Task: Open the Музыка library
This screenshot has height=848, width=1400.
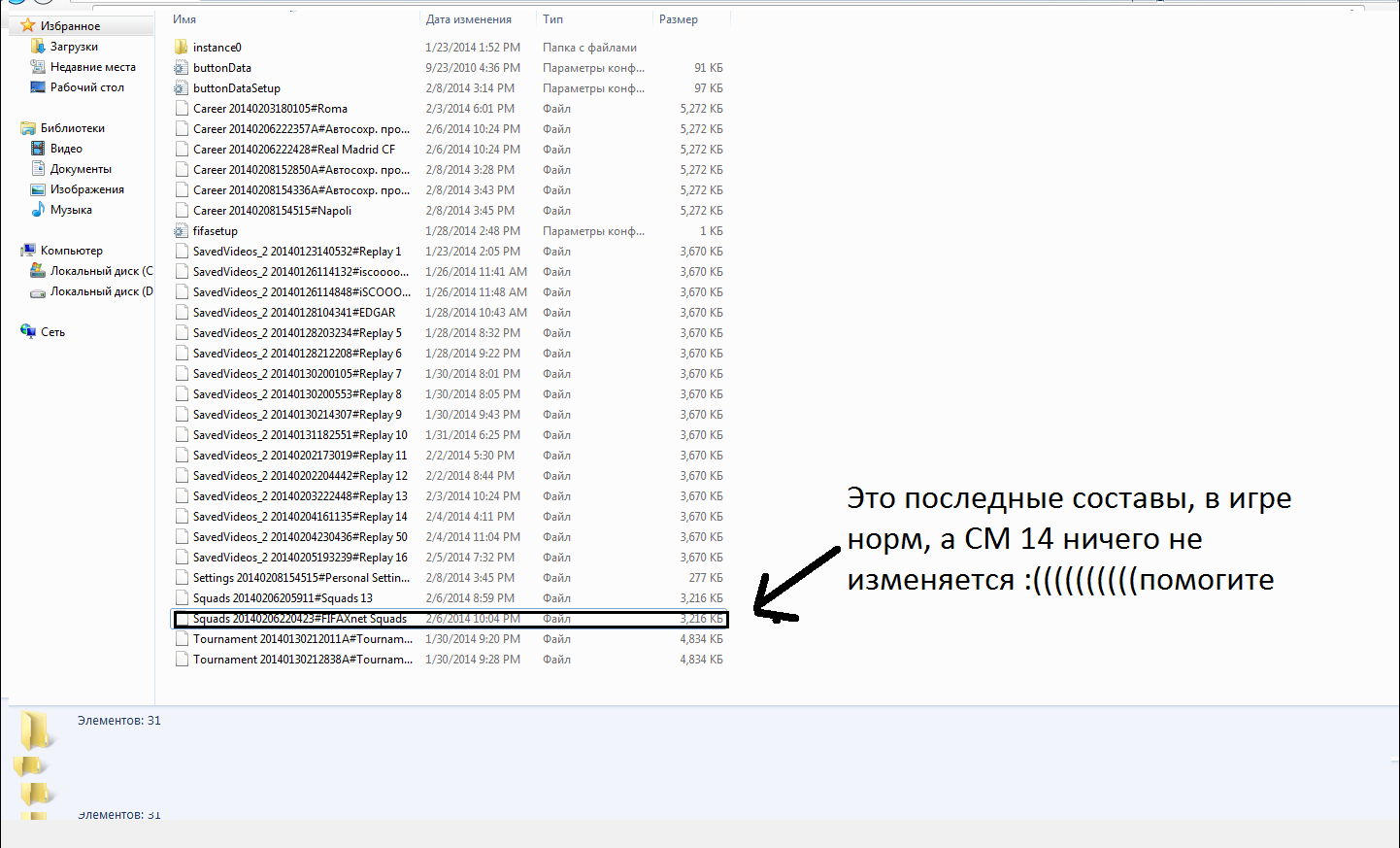Action: [x=71, y=210]
